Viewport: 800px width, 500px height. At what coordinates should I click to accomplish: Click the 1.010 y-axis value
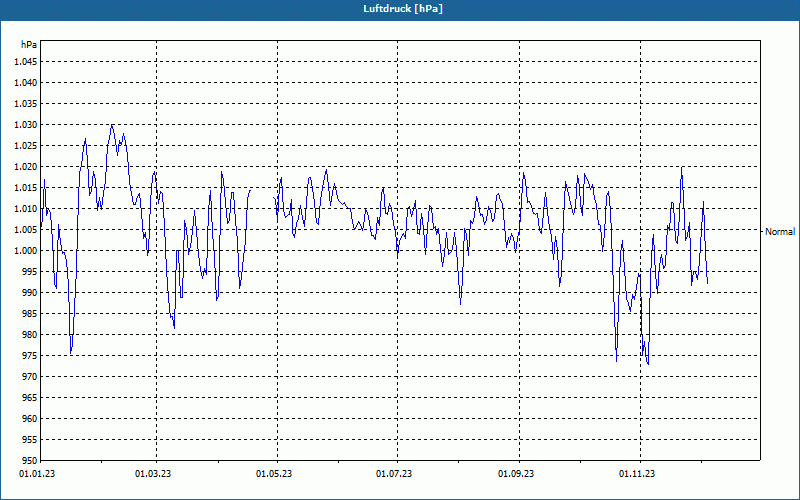(26, 209)
